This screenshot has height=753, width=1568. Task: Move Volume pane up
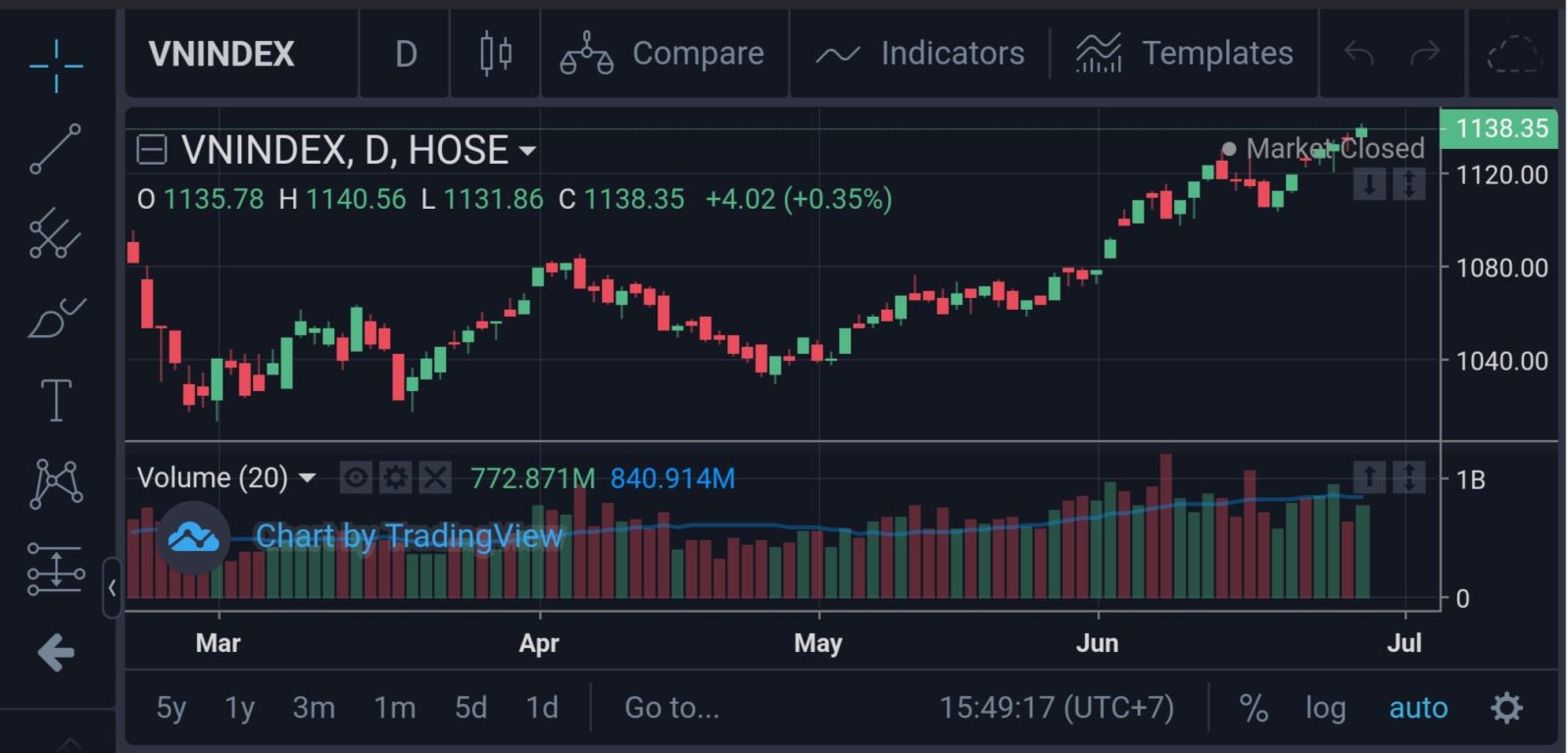coord(1369,477)
